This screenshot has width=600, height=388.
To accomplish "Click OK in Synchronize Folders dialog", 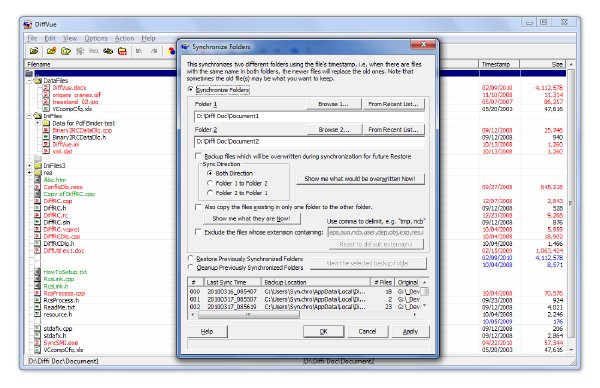I will point(323,331).
